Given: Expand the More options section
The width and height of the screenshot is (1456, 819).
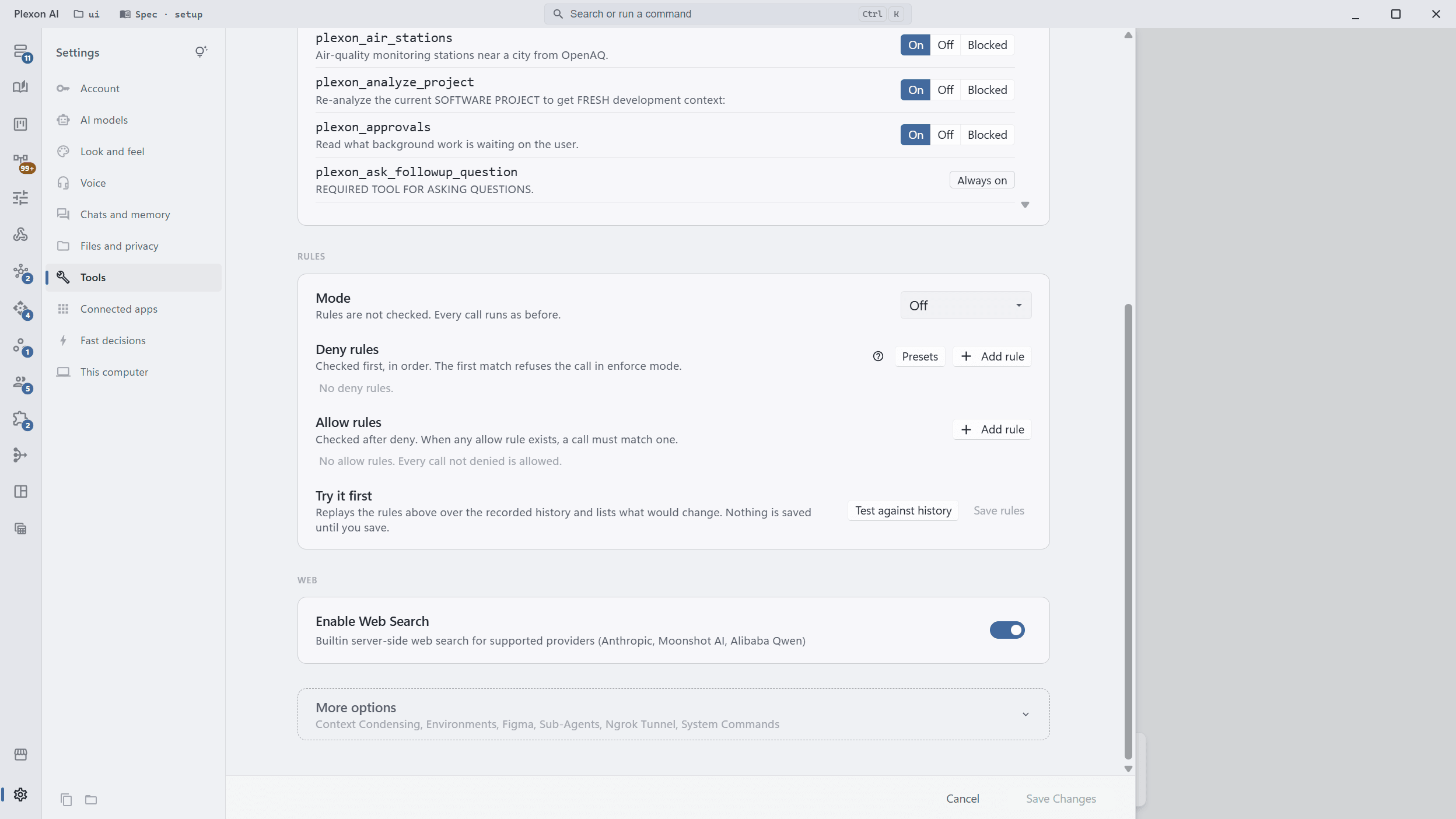Looking at the screenshot, I should point(673,715).
